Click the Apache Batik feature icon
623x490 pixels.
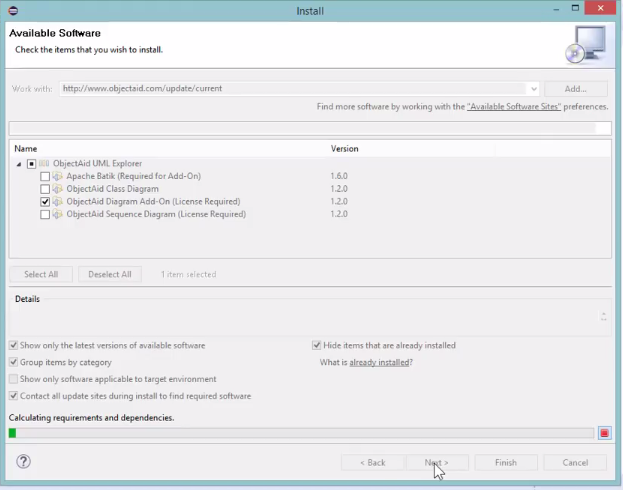(58, 176)
